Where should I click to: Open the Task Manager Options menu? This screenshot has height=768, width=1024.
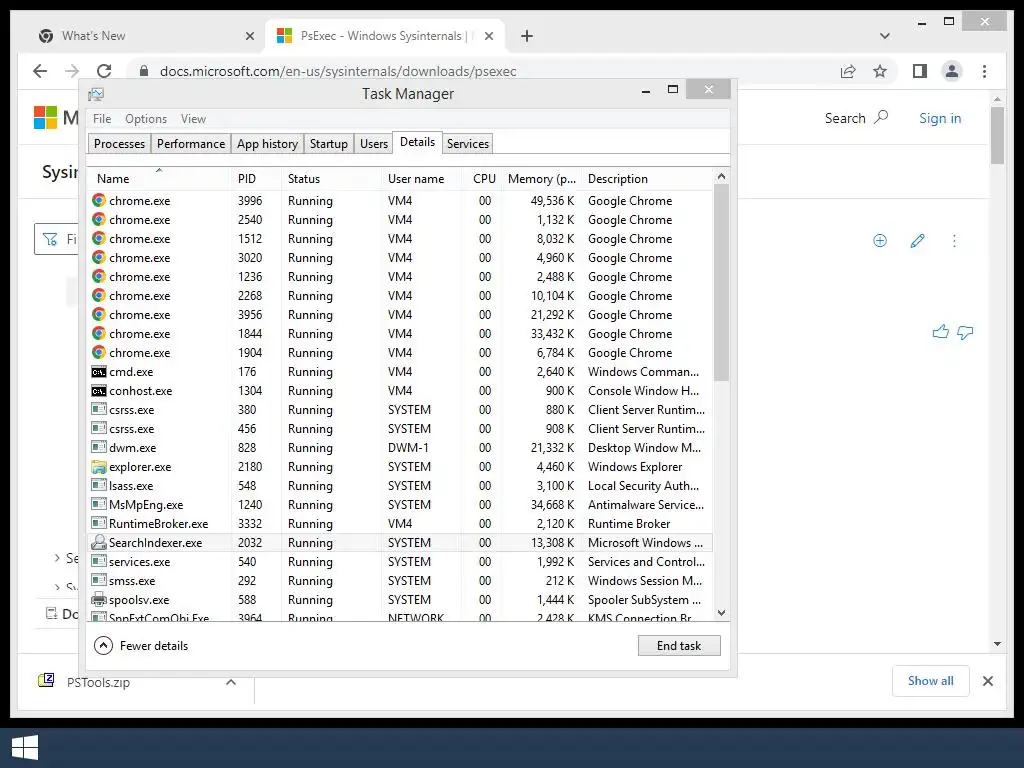146,119
